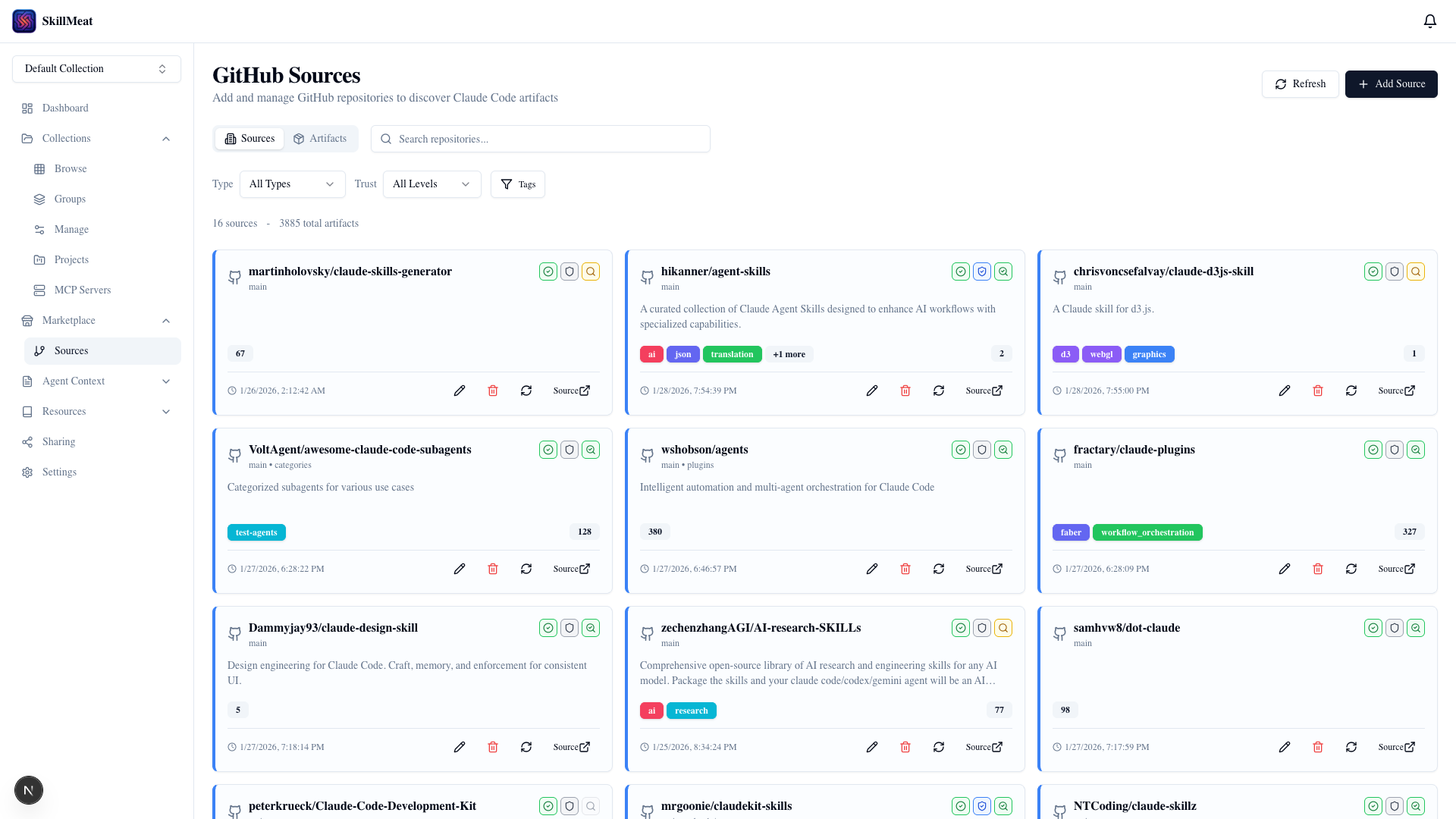Rescan the martinholovsky/claude-skills-generator source

coord(526,391)
